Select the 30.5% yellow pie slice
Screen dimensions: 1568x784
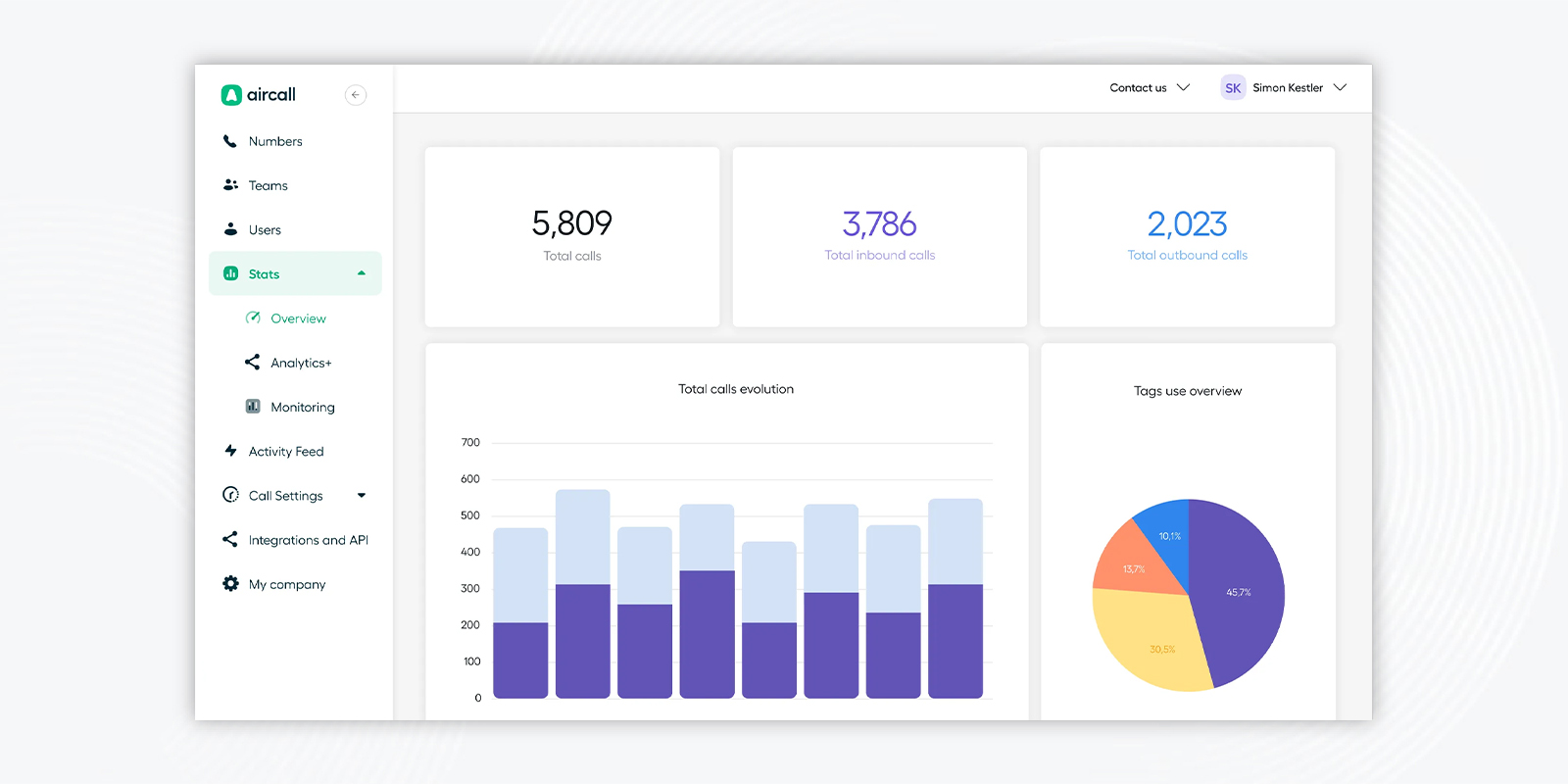pos(1151,642)
